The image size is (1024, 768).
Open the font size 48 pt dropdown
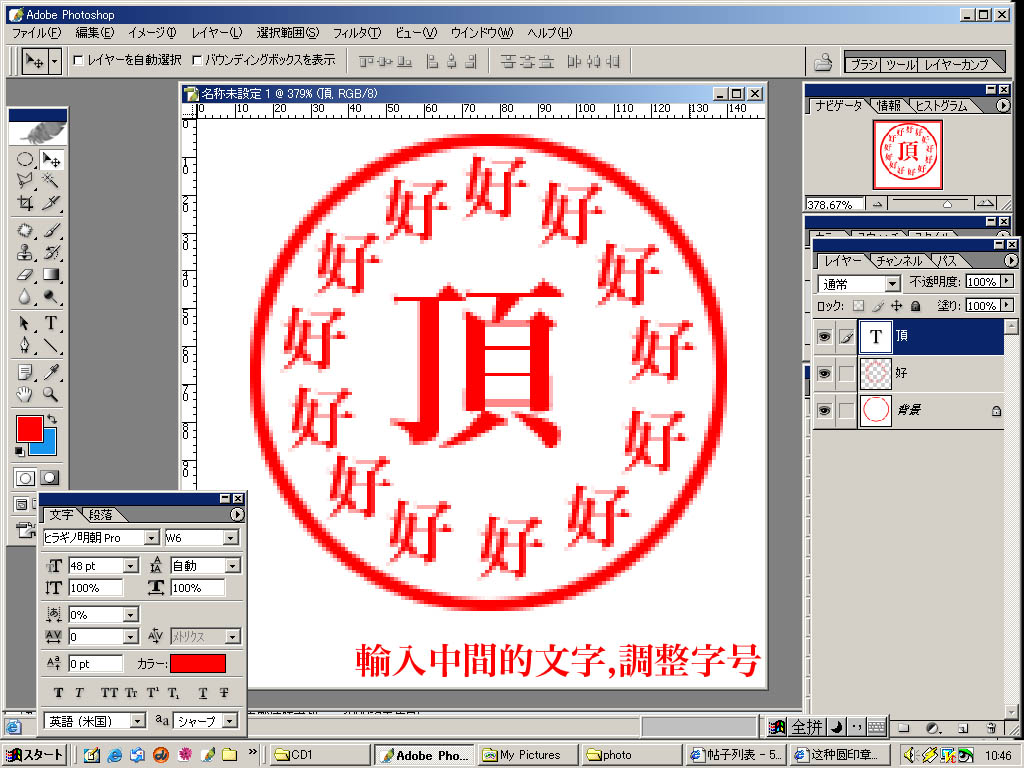click(x=131, y=566)
